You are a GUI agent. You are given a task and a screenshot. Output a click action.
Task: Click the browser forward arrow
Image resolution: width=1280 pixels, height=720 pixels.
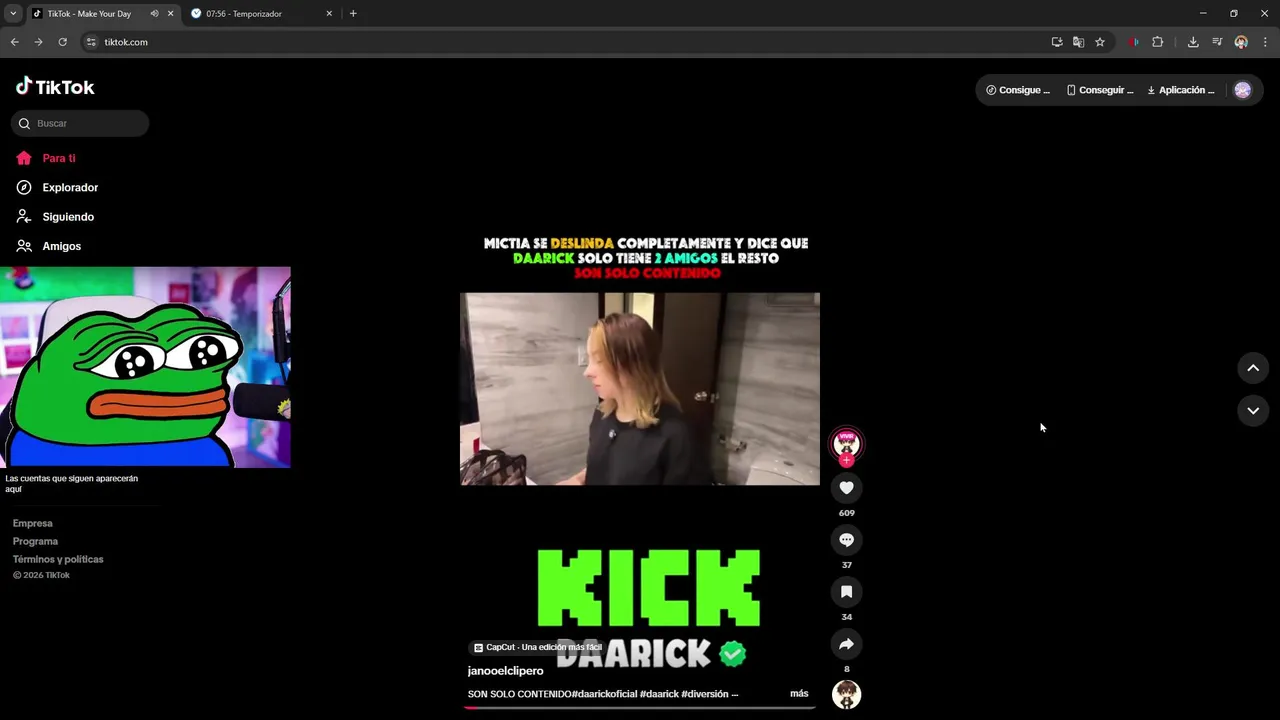[38, 42]
